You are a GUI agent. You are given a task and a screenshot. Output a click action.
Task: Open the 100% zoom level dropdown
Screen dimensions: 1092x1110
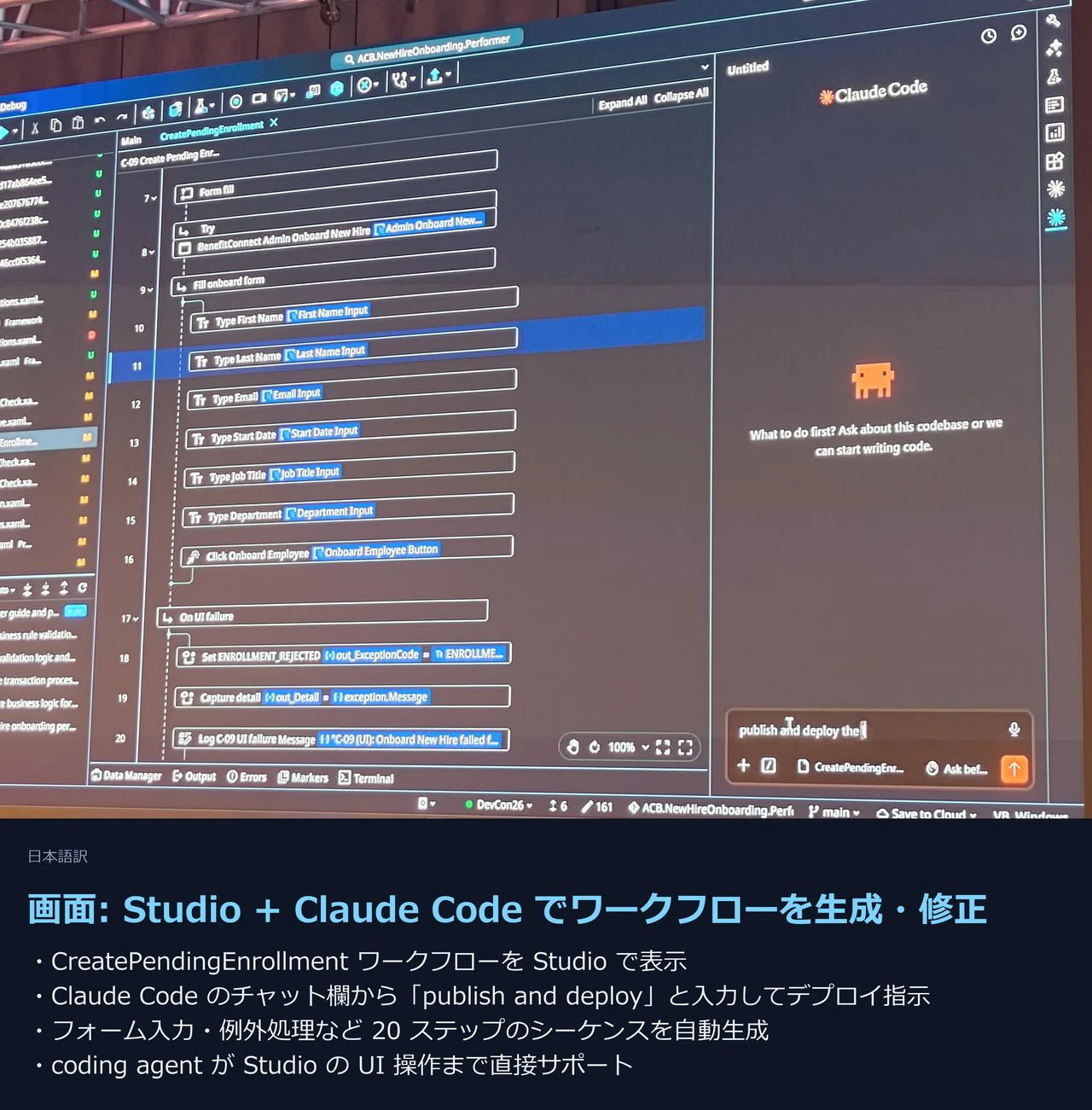(x=629, y=747)
